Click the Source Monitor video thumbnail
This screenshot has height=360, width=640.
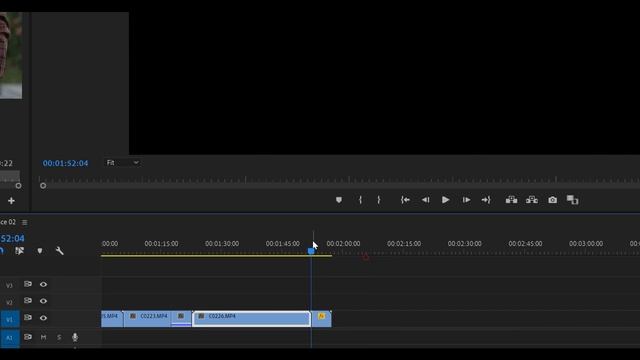point(11,55)
